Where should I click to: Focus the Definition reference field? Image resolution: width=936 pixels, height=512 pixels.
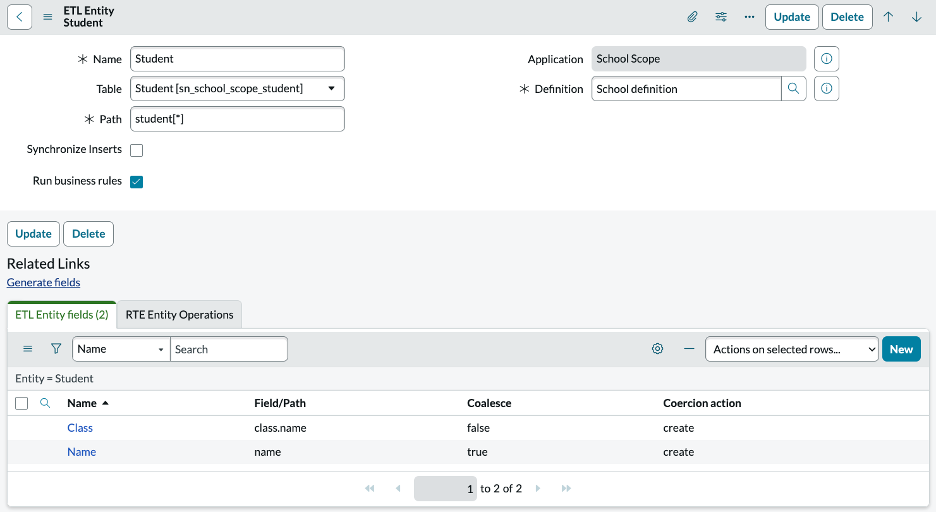[686, 88]
